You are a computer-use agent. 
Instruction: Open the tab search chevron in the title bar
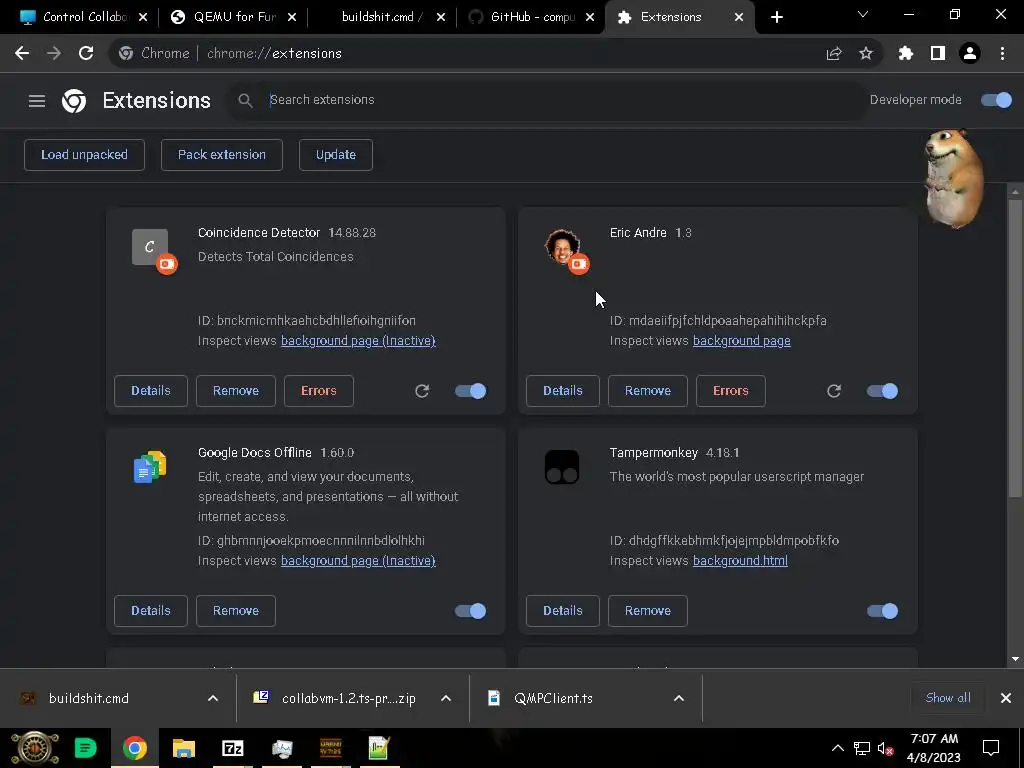click(x=863, y=14)
